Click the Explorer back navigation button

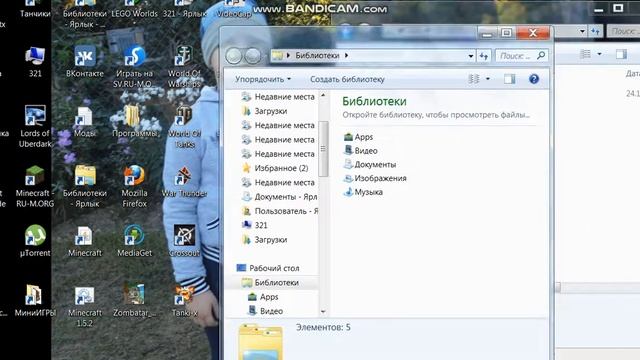coord(234,56)
